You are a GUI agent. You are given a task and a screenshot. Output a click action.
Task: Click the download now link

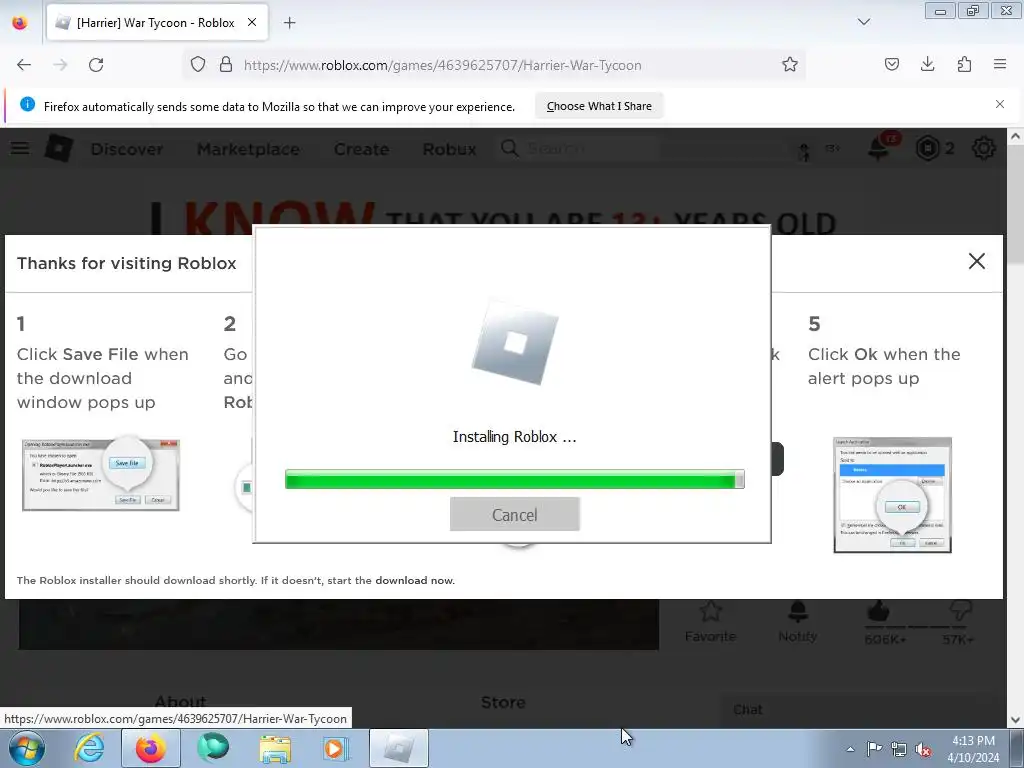pyautogui.click(x=413, y=581)
